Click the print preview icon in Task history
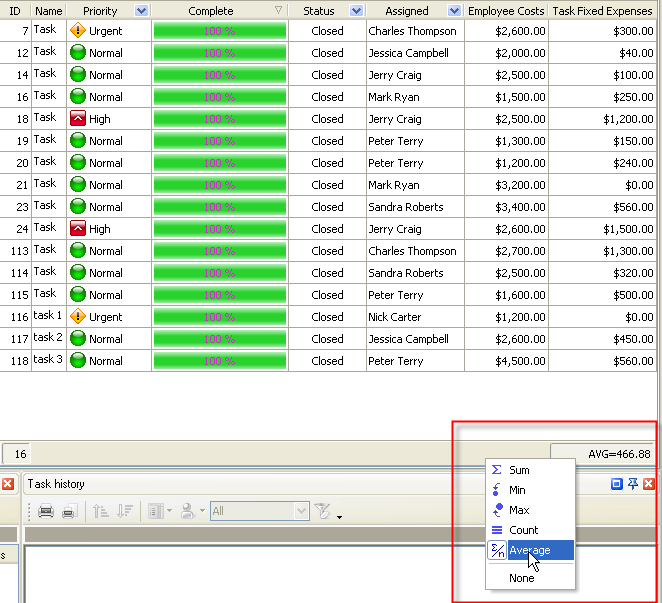The height and width of the screenshot is (603, 662). (x=69, y=511)
